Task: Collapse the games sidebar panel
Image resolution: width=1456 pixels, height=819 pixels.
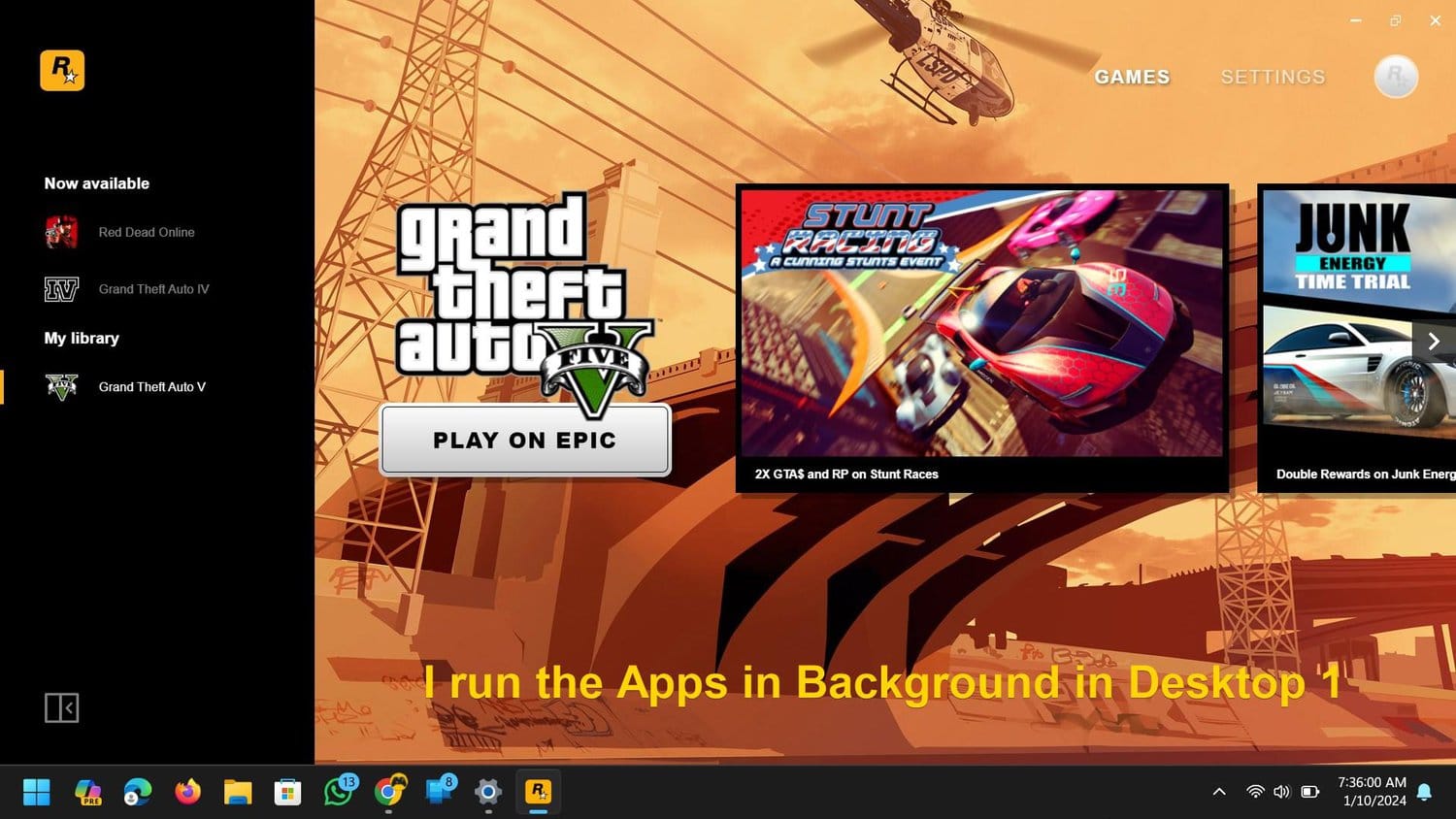Action: (x=61, y=708)
